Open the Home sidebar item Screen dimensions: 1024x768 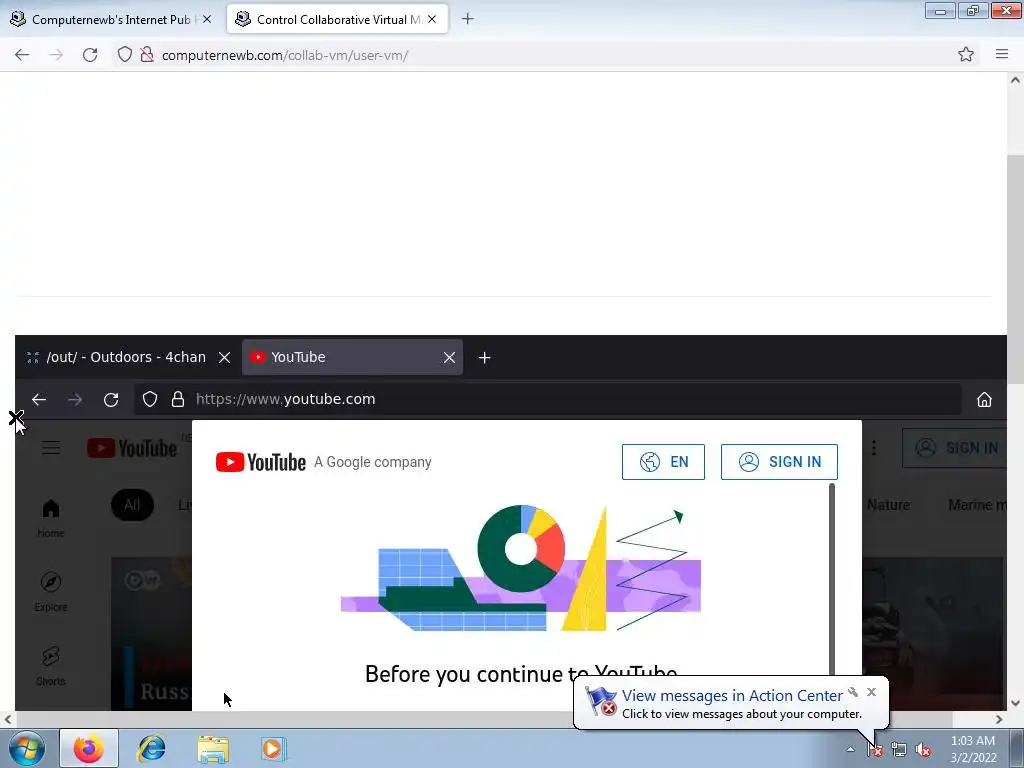pos(51,519)
